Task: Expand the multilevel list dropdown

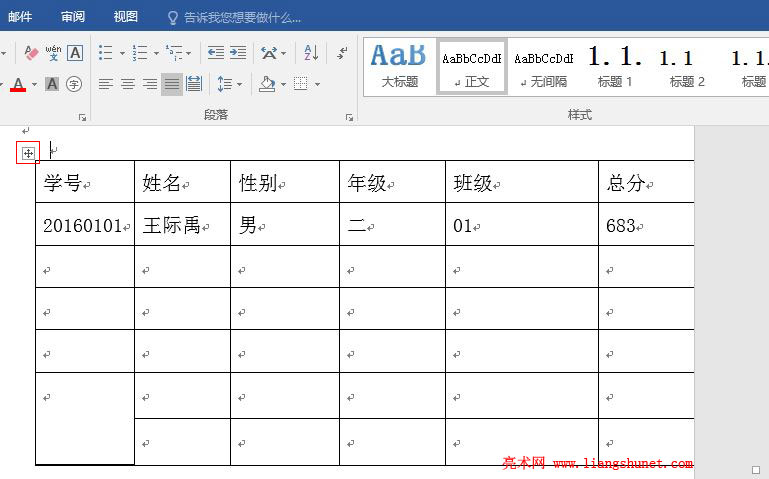Action: 189,53
